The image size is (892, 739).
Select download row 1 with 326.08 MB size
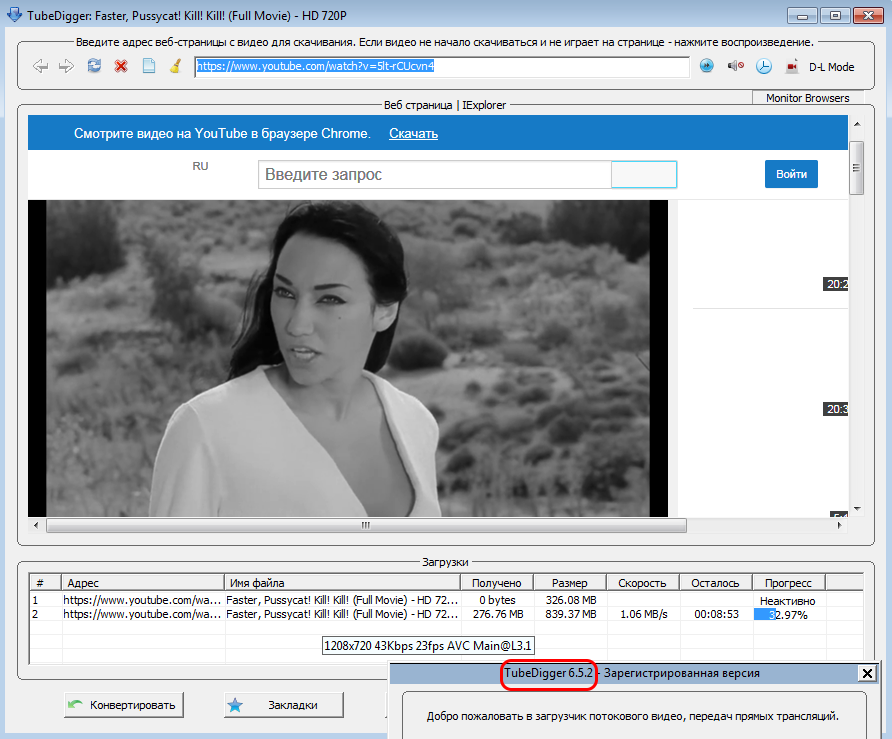pyautogui.click(x=446, y=600)
